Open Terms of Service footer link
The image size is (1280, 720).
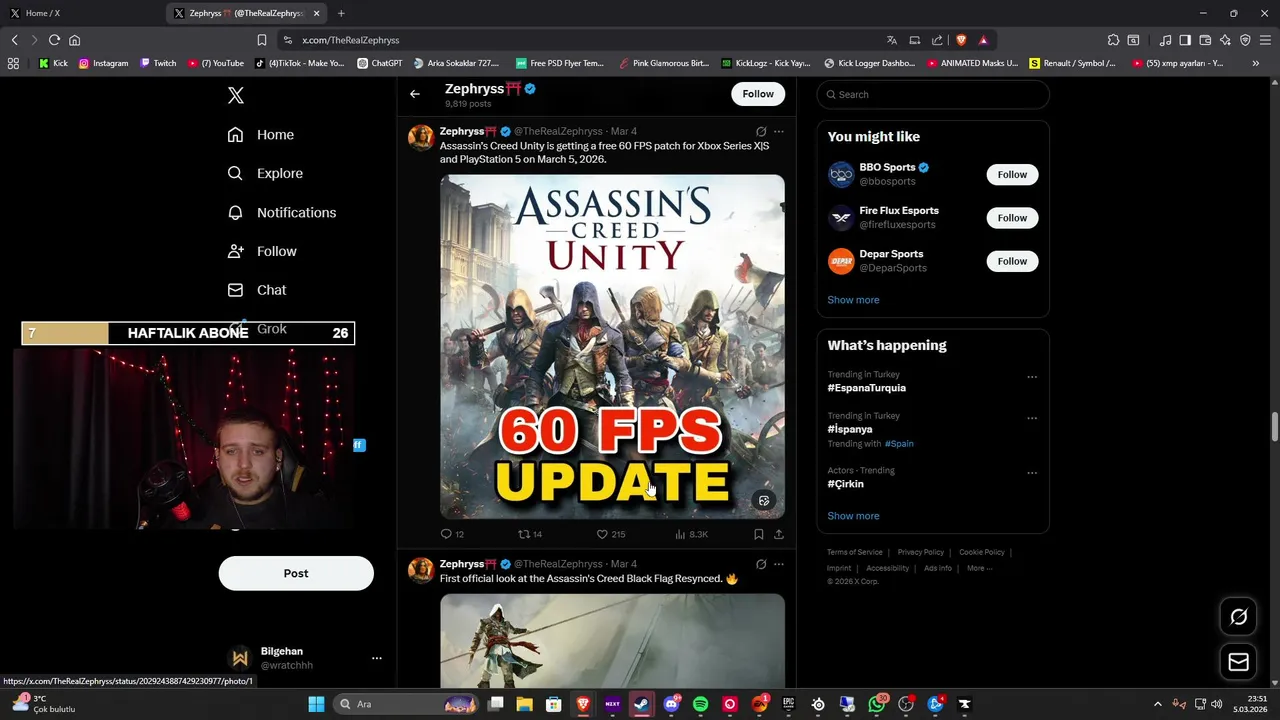point(855,552)
